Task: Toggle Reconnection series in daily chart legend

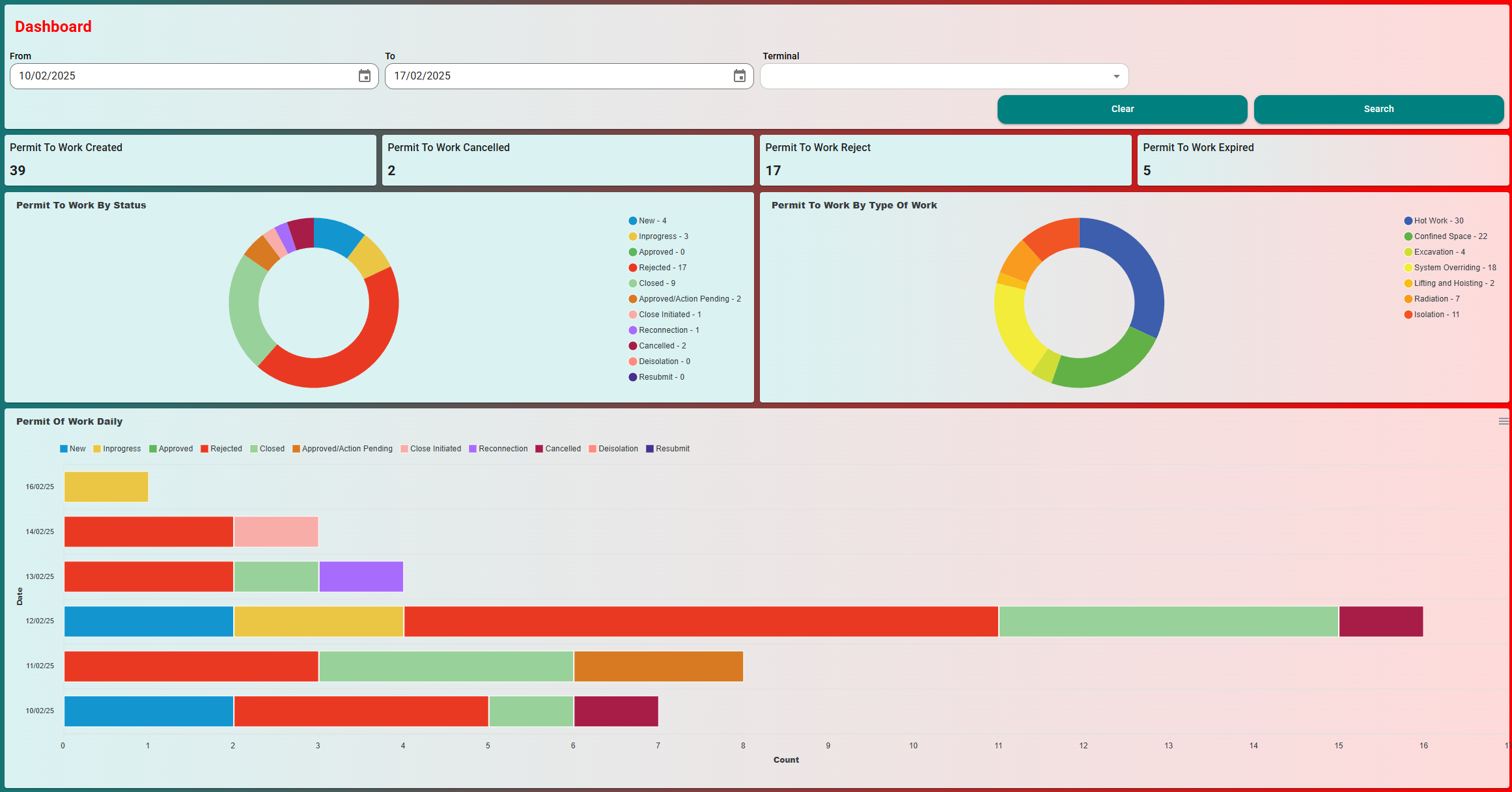Action: 499,449
